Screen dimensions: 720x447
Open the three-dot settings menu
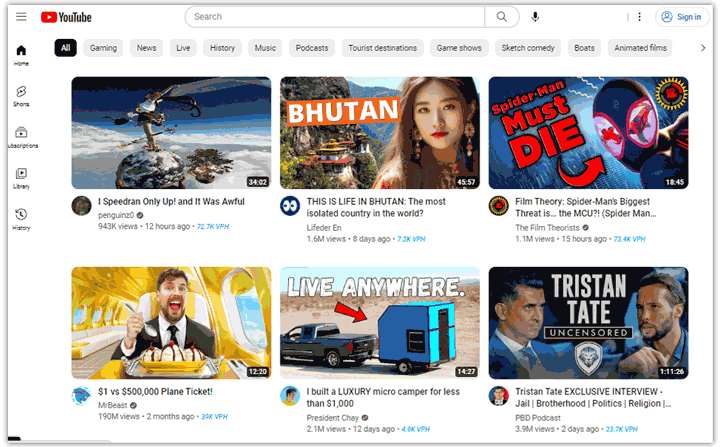[x=640, y=17]
